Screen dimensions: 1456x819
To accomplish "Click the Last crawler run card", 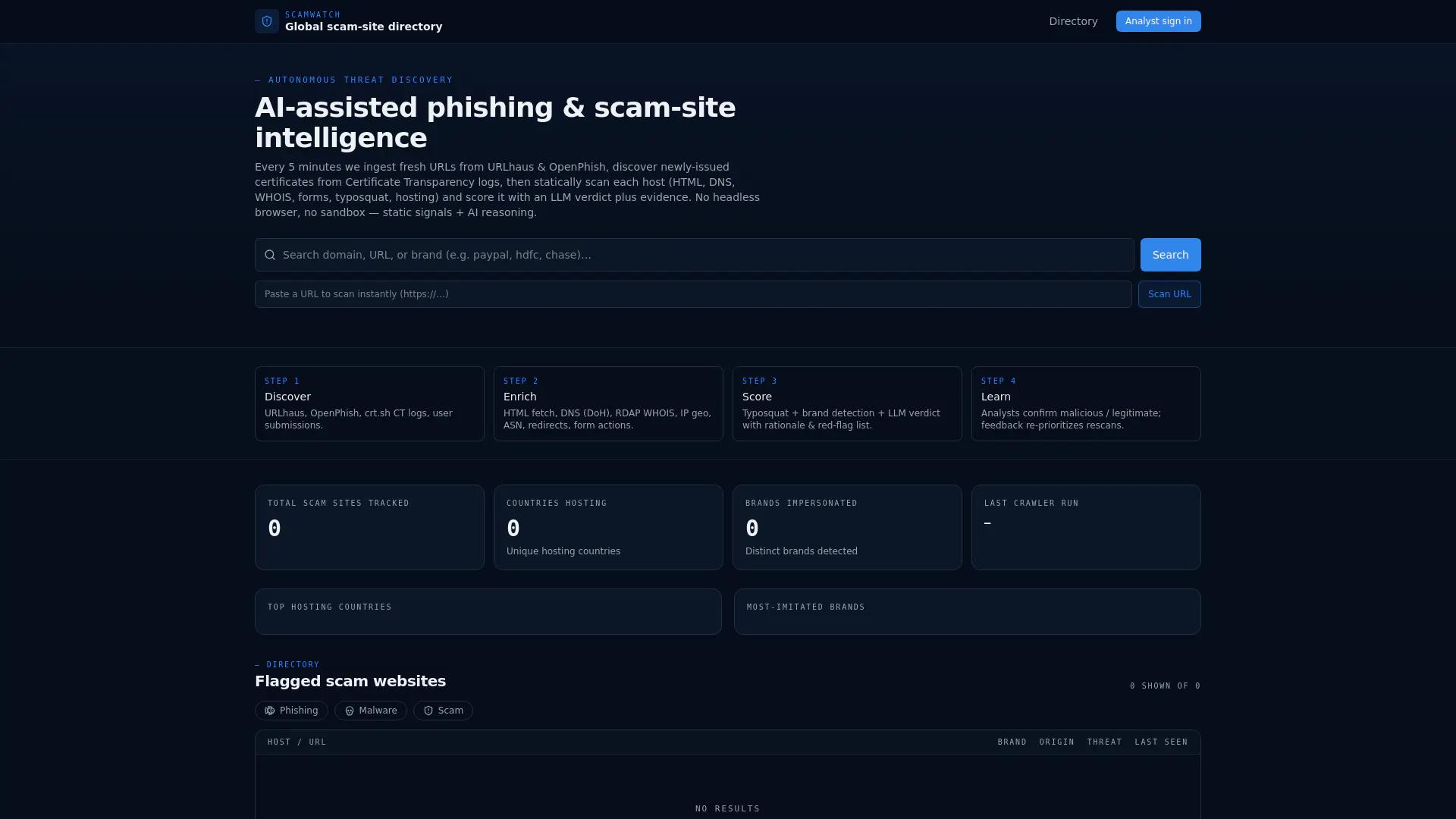I will pyautogui.click(x=1086, y=527).
